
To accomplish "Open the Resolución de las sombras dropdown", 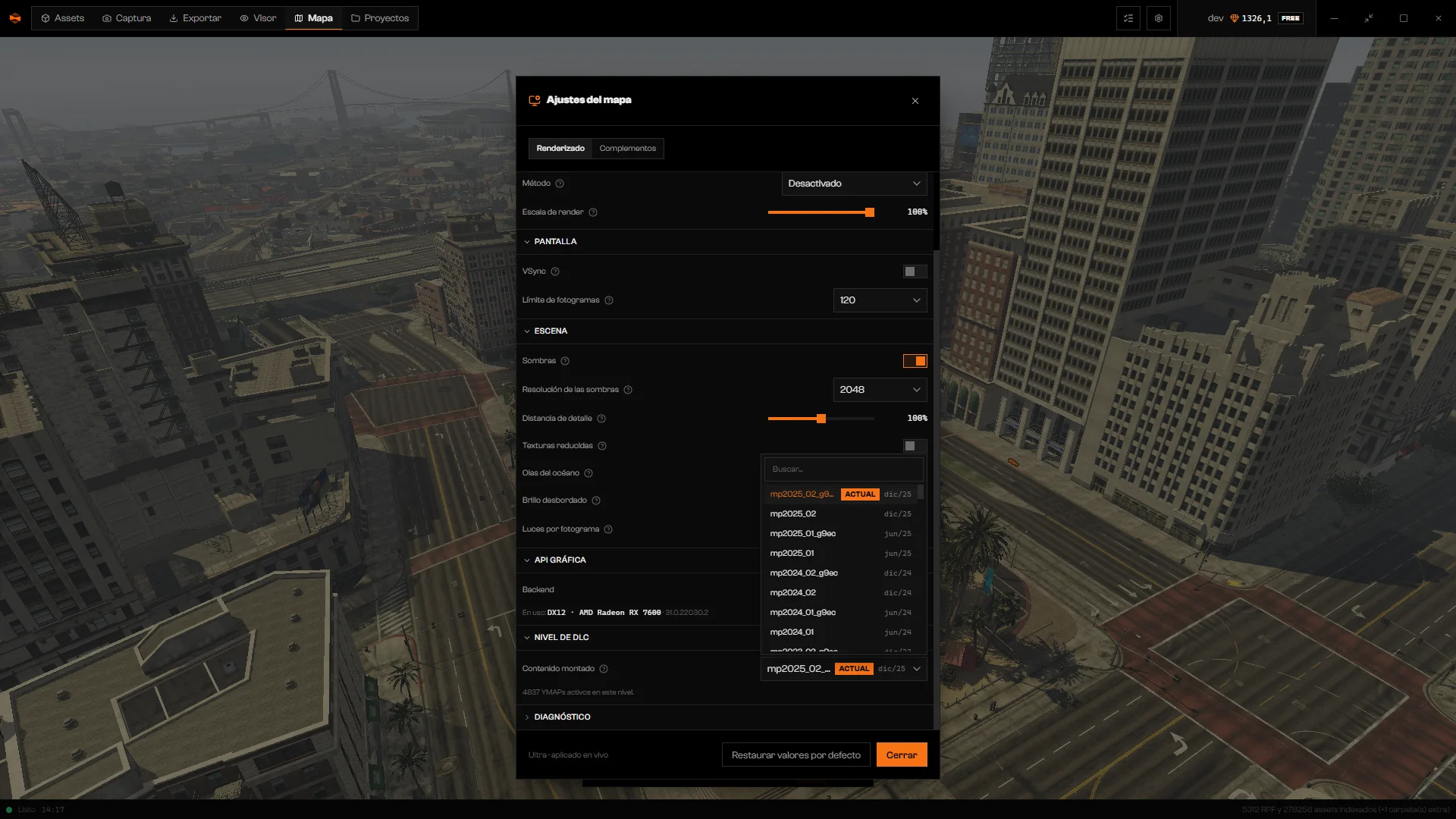I will click(x=880, y=390).
